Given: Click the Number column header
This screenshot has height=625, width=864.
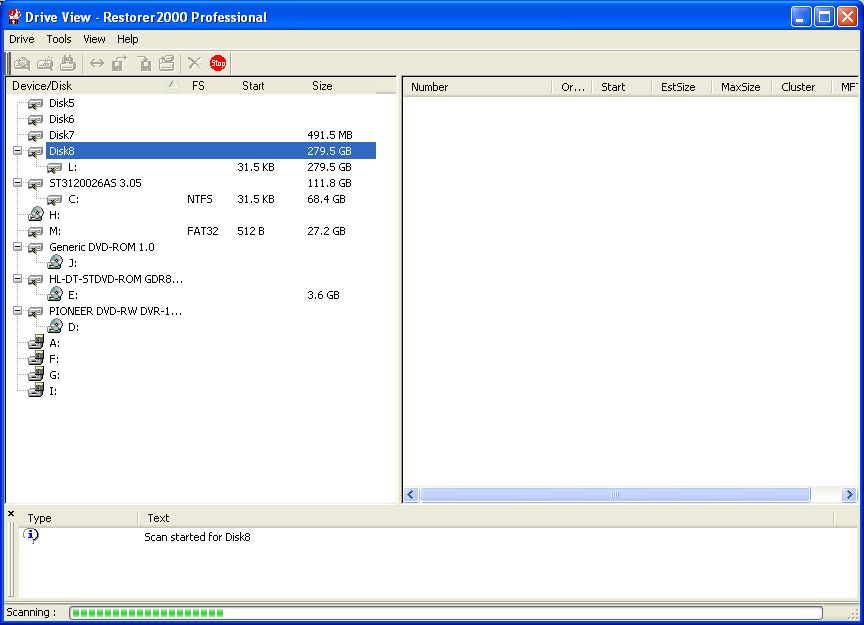Looking at the screenshot, I should click(x=477, y=87).
